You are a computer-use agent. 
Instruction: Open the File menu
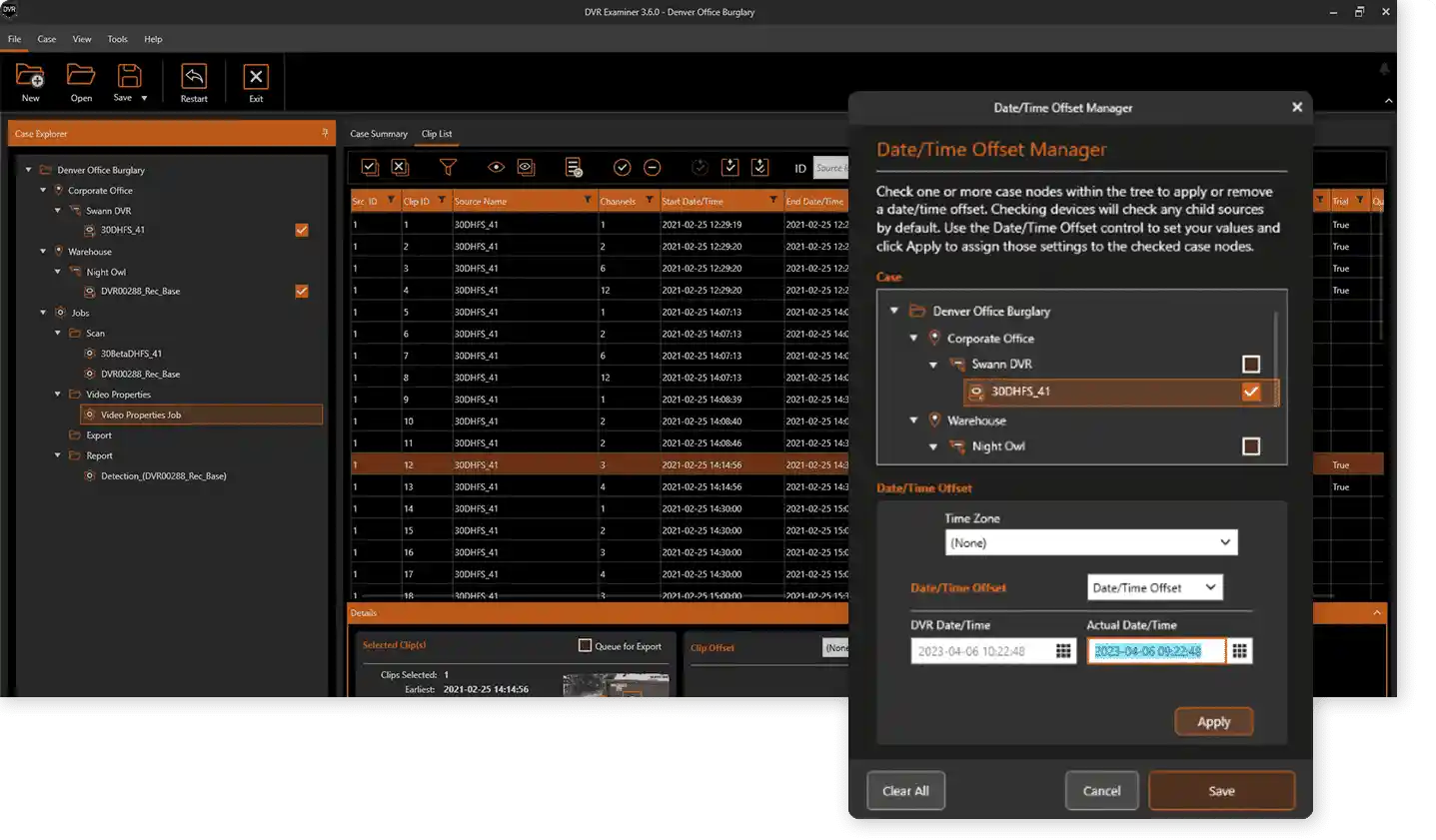(x=14, y=39)
